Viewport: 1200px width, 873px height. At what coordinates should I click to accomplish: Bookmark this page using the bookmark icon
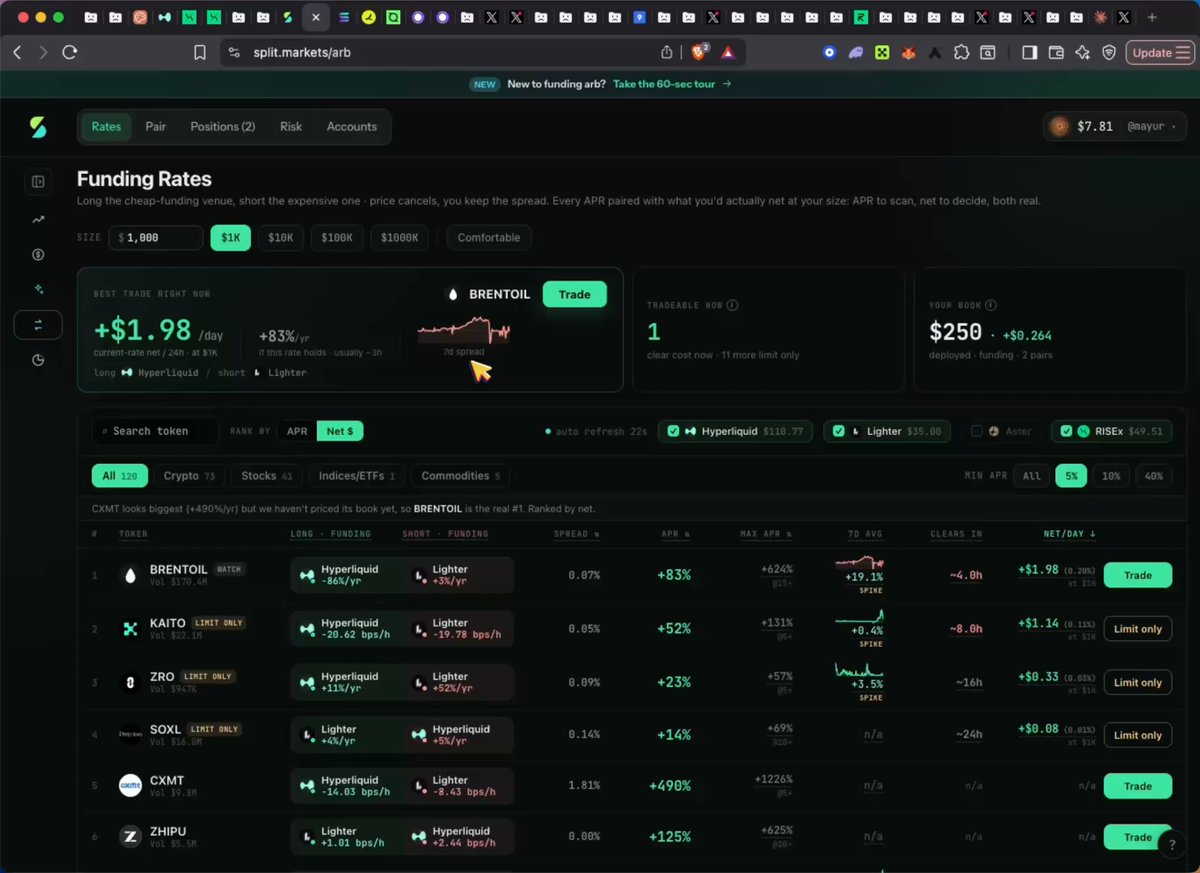(200, 52)
